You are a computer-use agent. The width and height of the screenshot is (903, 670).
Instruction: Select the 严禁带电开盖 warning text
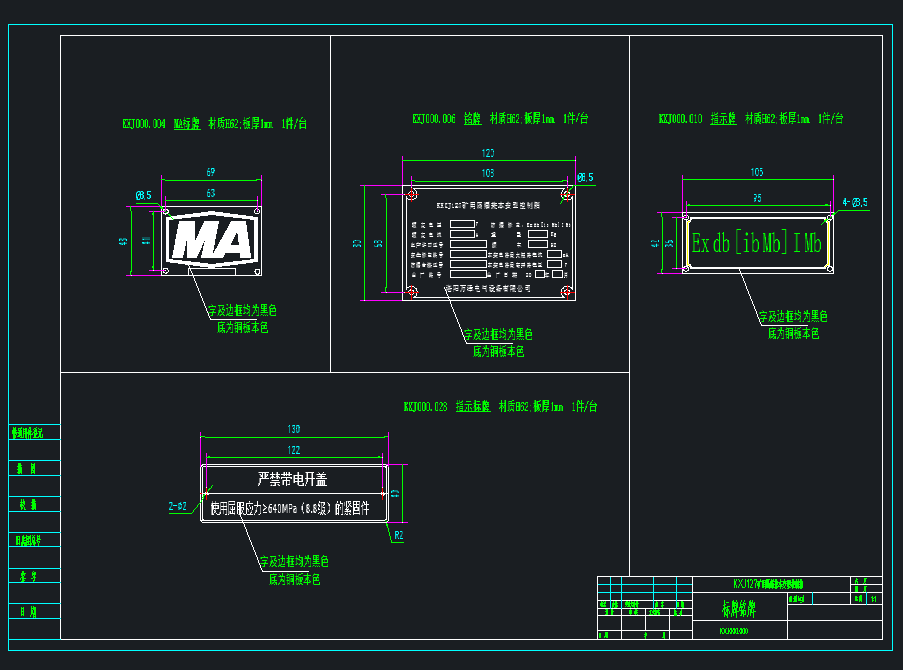tap(293, 479)
